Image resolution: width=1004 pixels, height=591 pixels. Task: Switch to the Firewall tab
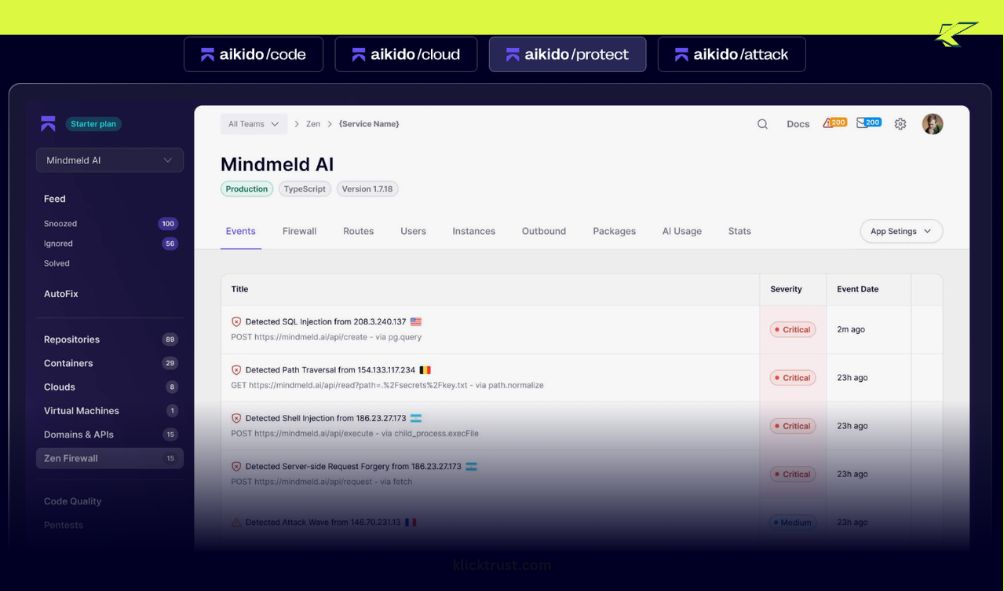tap(299, 231)
